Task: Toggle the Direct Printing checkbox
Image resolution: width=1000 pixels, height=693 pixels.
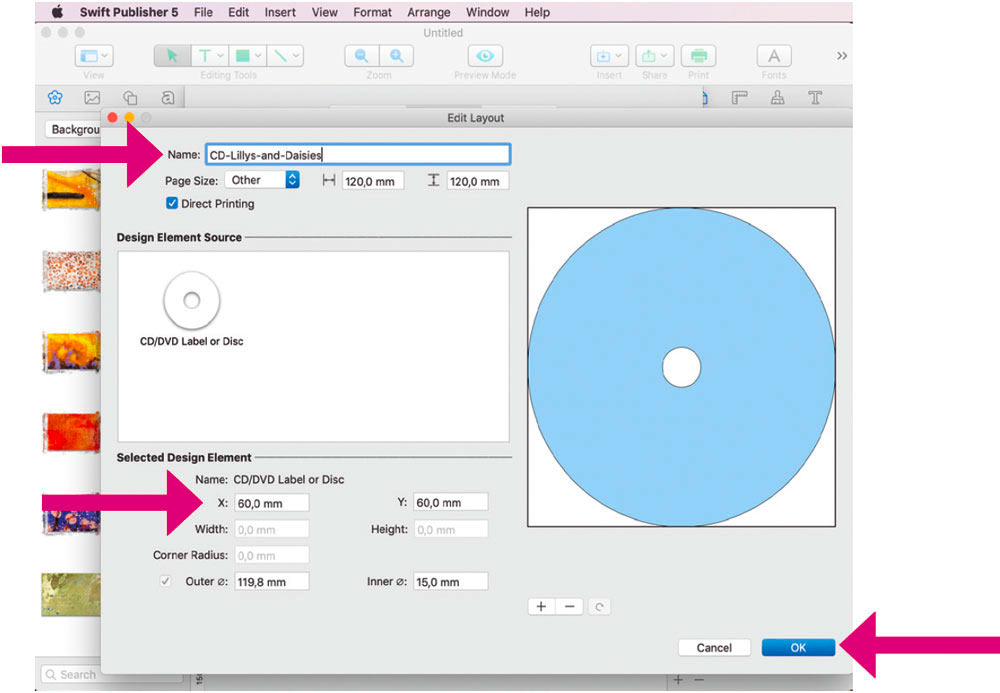Action: (x=172, y=203)
